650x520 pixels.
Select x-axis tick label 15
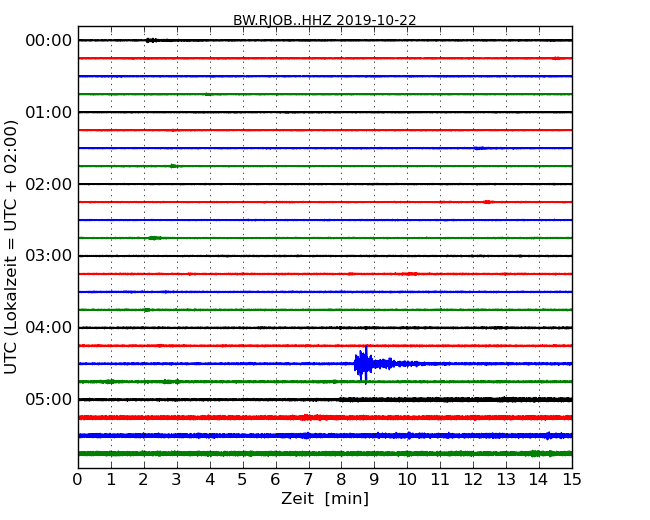point(572,479)
